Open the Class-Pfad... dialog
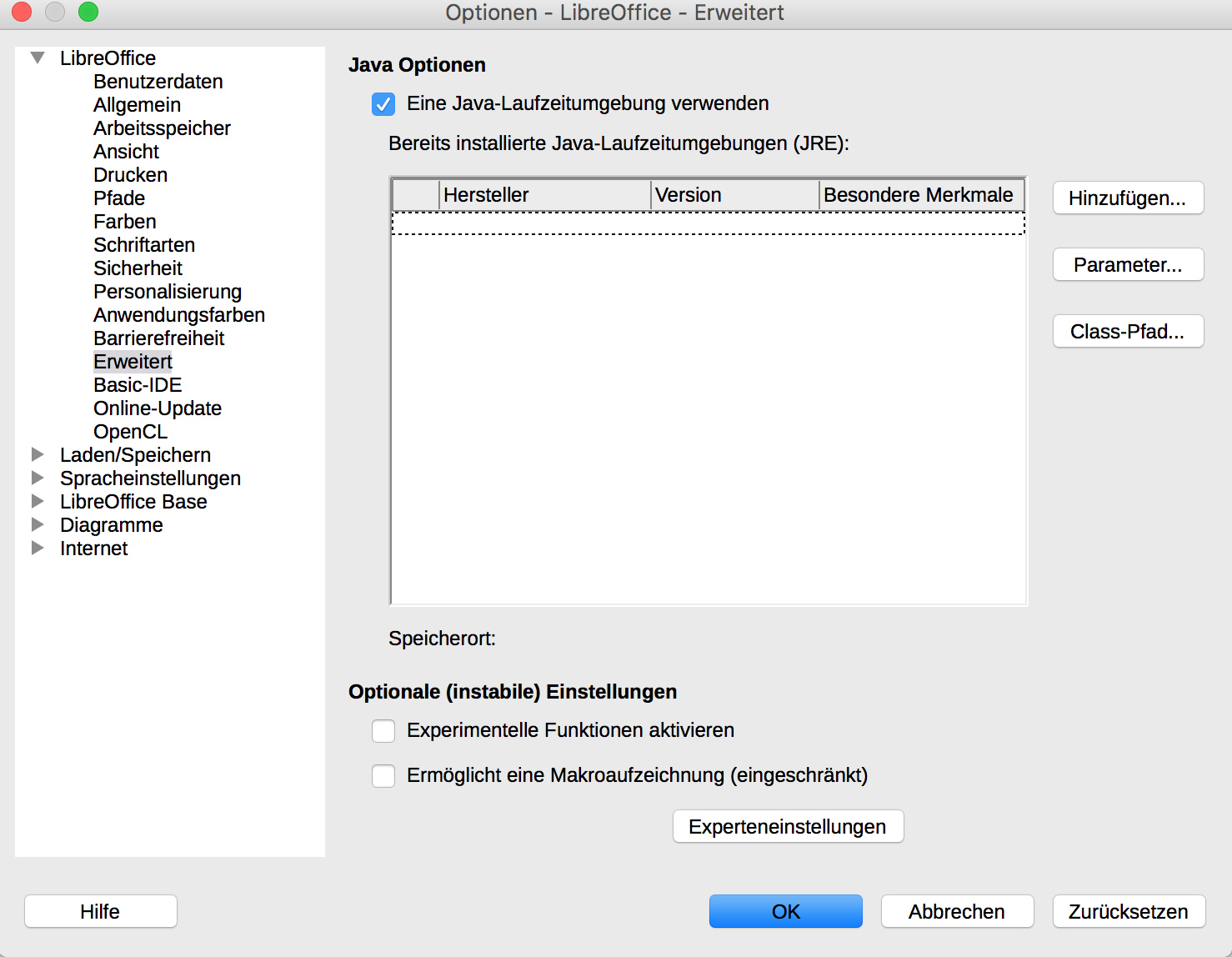Image resolution: width=1232 pixels, height=957 pixels. click(x=1128, y=332)
